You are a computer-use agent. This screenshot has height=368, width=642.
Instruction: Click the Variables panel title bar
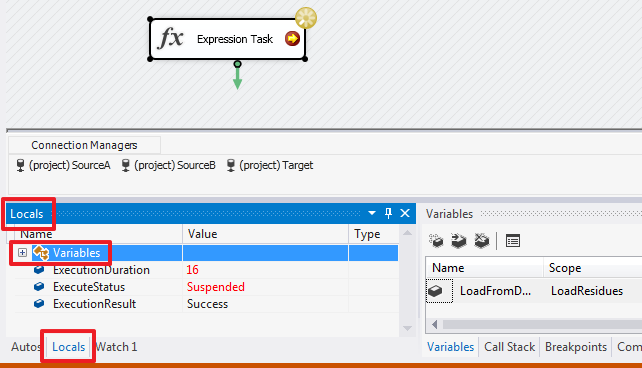click(532, 214)
